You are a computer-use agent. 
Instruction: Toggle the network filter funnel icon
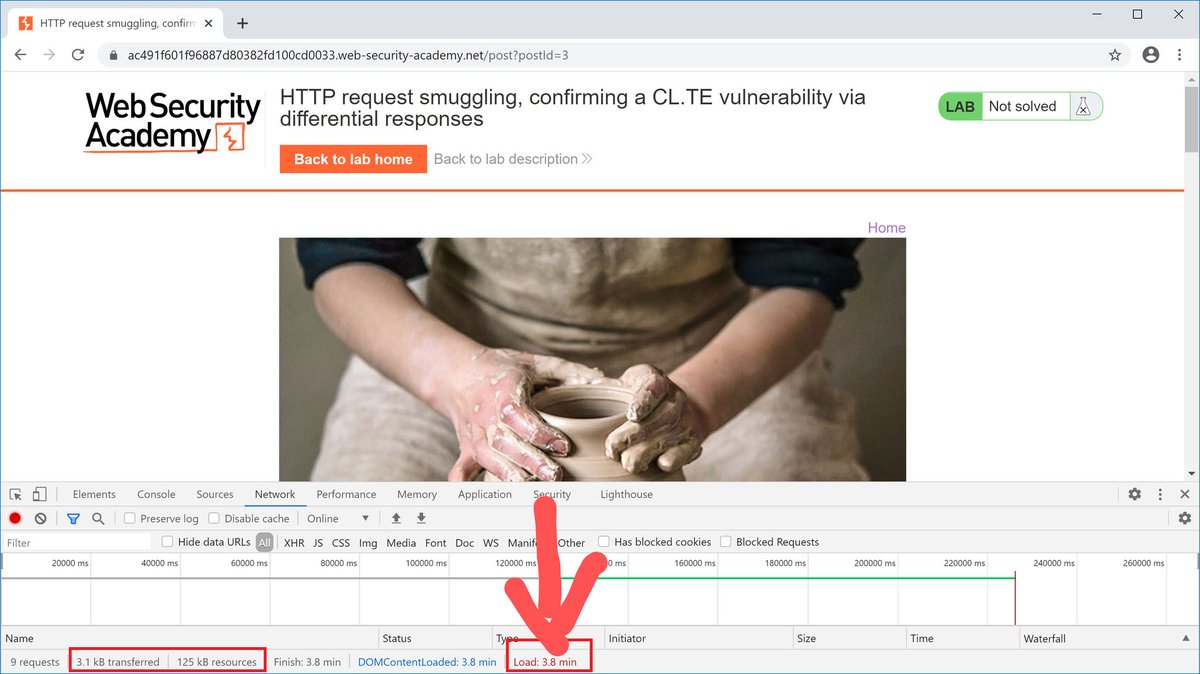pos(73,518)
